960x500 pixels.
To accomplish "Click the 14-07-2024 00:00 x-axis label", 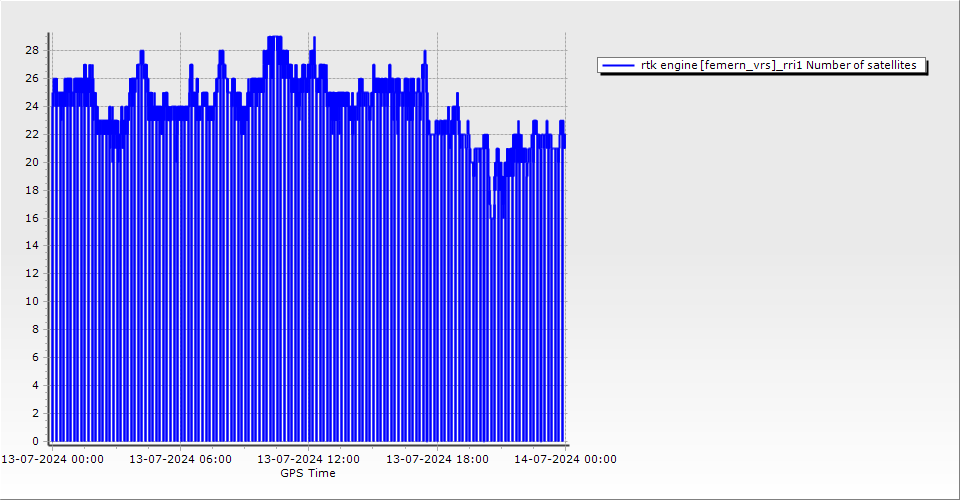I will click(565, 459).
